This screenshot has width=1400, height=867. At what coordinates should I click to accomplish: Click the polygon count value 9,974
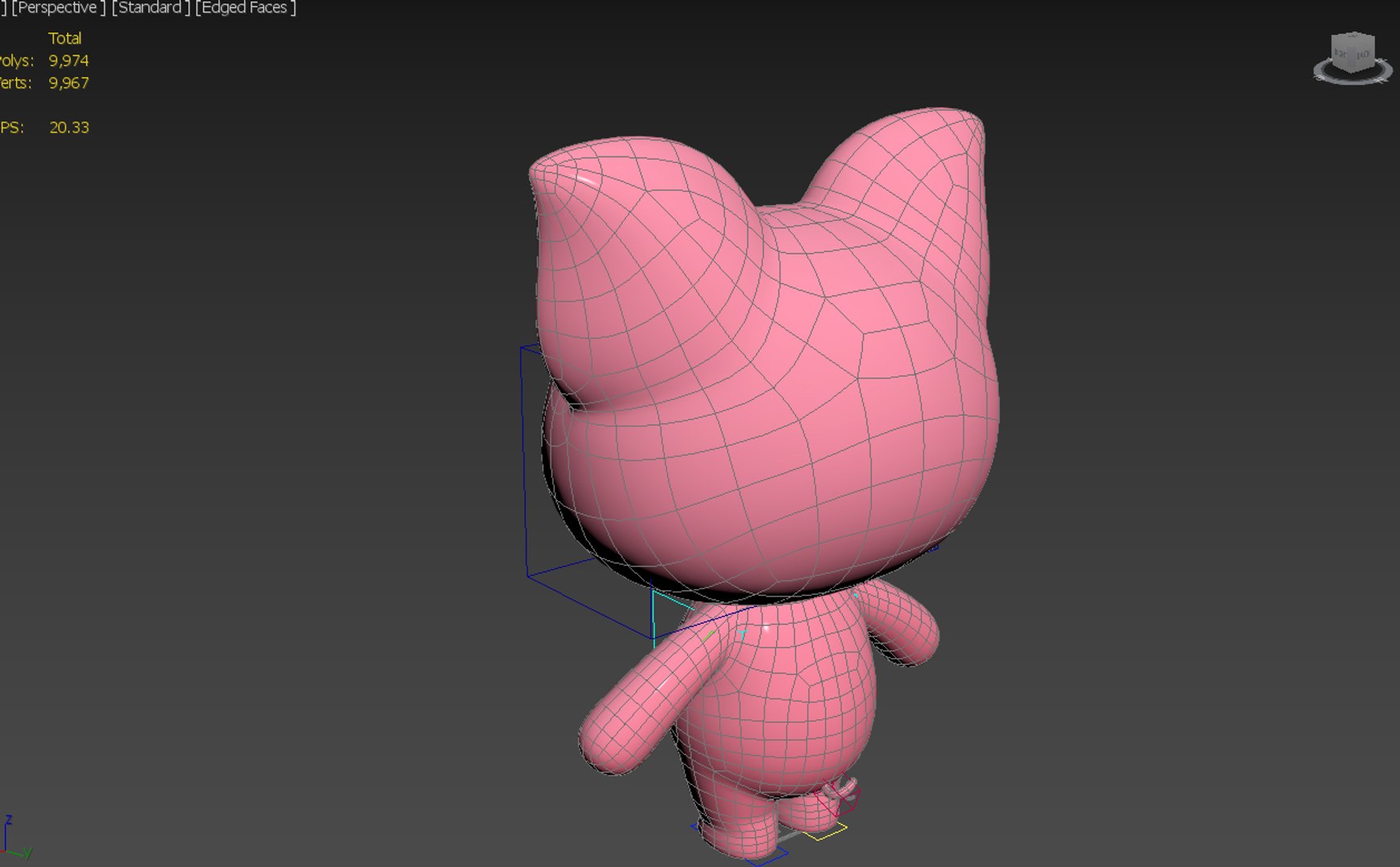pyautogui.click(x=69, y=61)
